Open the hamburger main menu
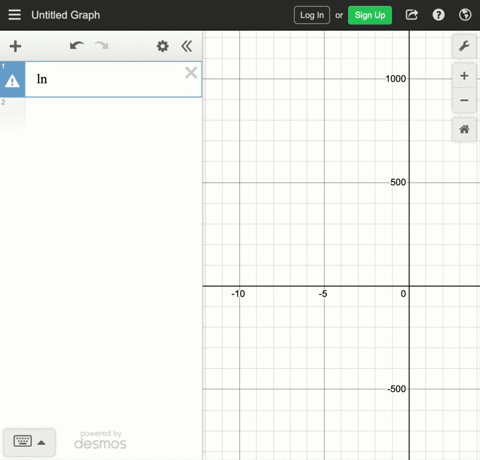The width and height of the screenshot is (480, 460). coord(14,15)
